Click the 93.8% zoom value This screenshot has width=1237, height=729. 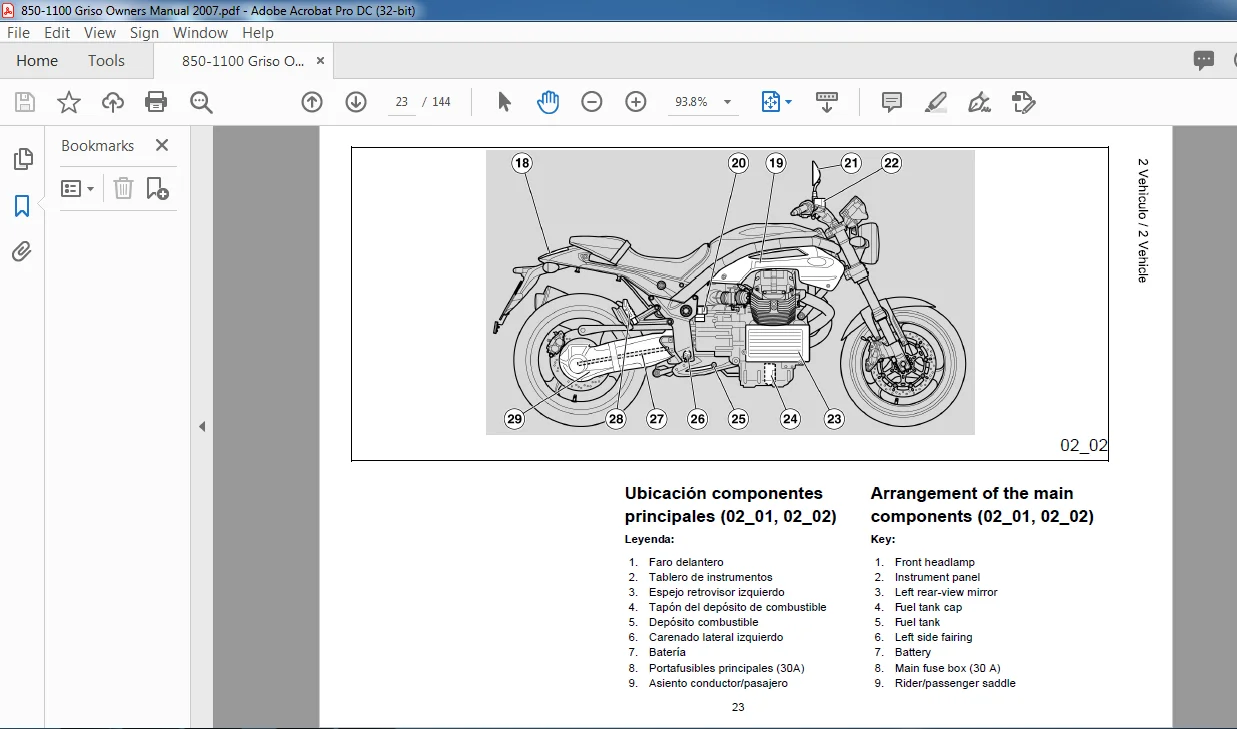pos(691,102)
